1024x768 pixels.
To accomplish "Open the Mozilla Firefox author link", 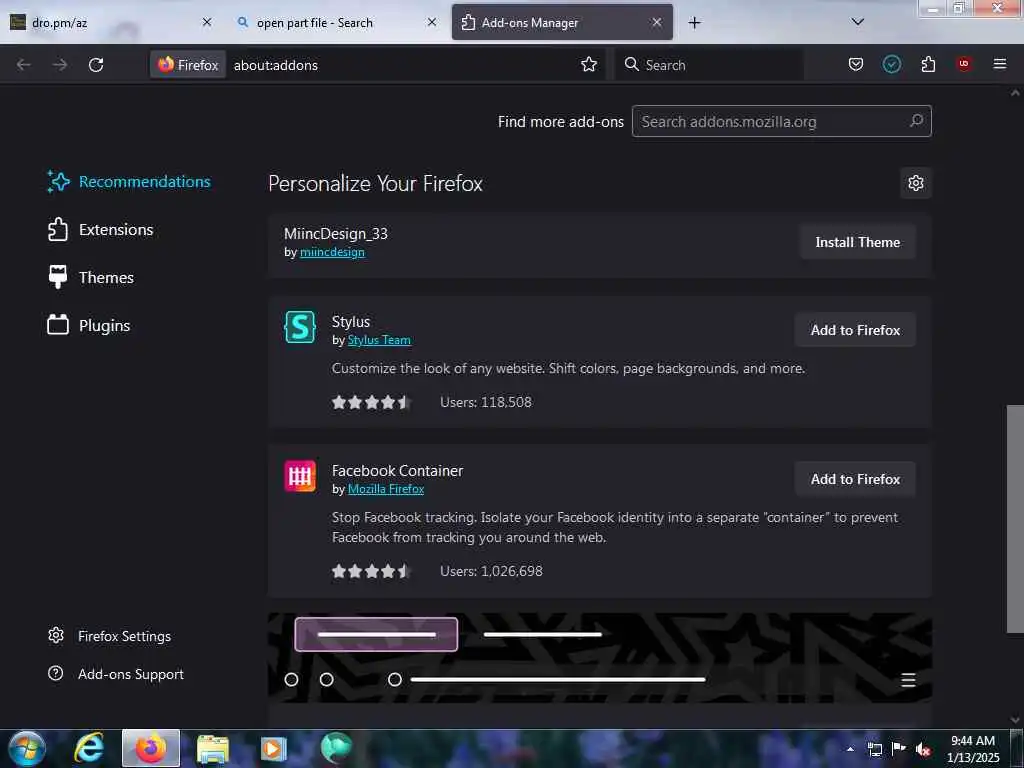I will point(386,489).
